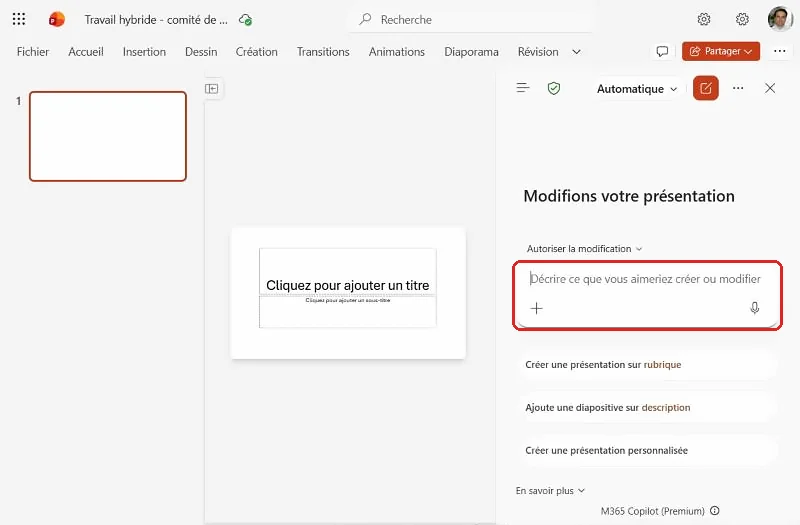
Task: Switch to the Création tab
Action: coord(257,52)
